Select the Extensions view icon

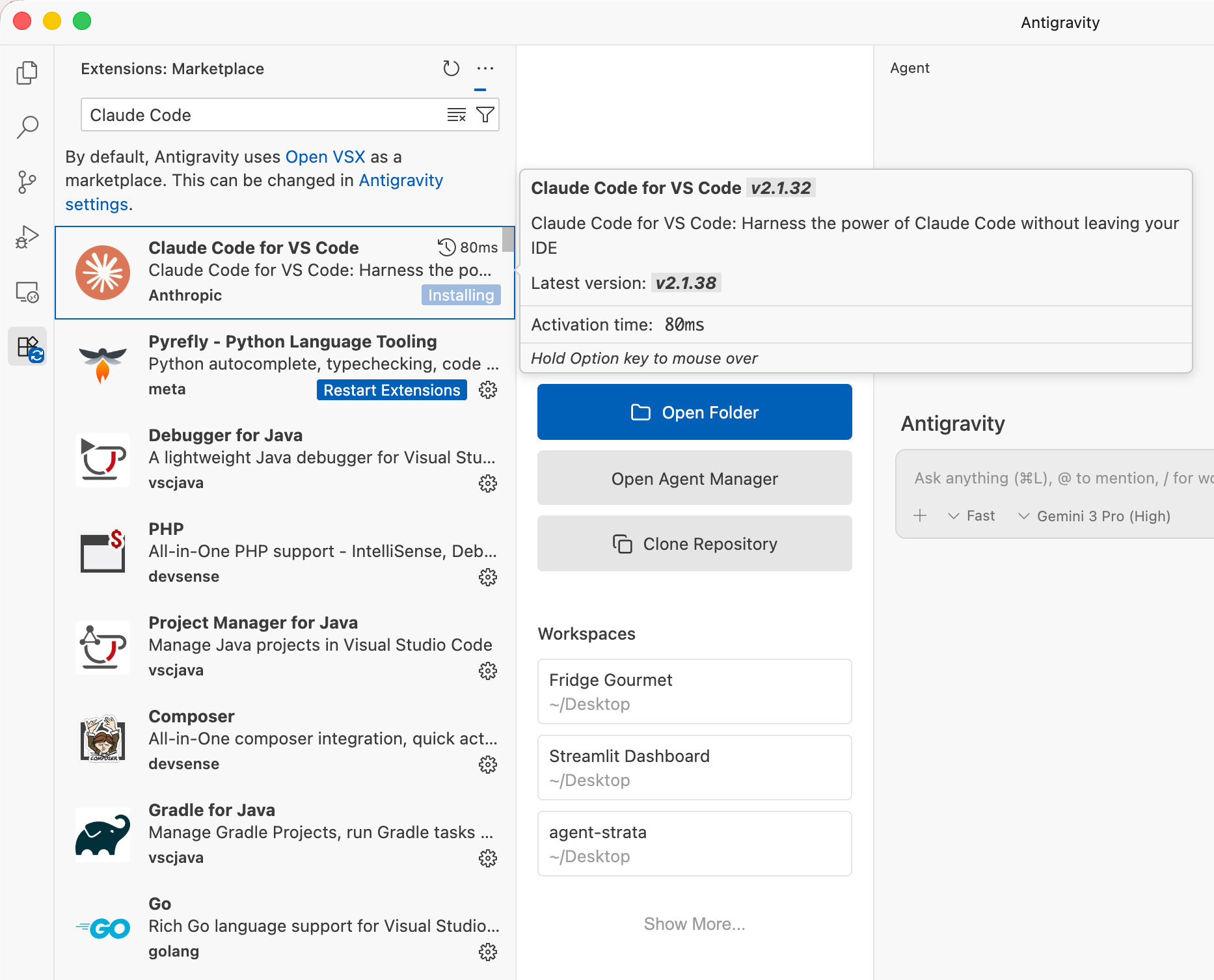[27, 347]
